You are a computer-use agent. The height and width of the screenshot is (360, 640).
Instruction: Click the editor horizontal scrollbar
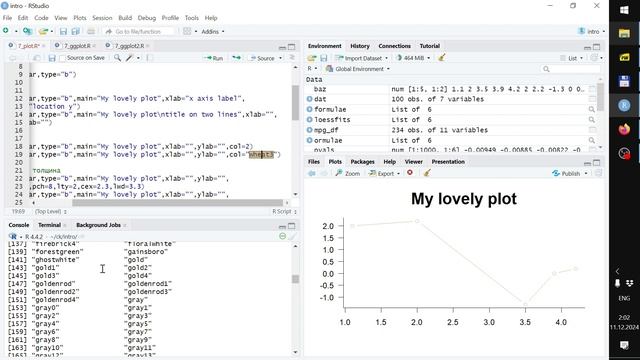[177, 202]
